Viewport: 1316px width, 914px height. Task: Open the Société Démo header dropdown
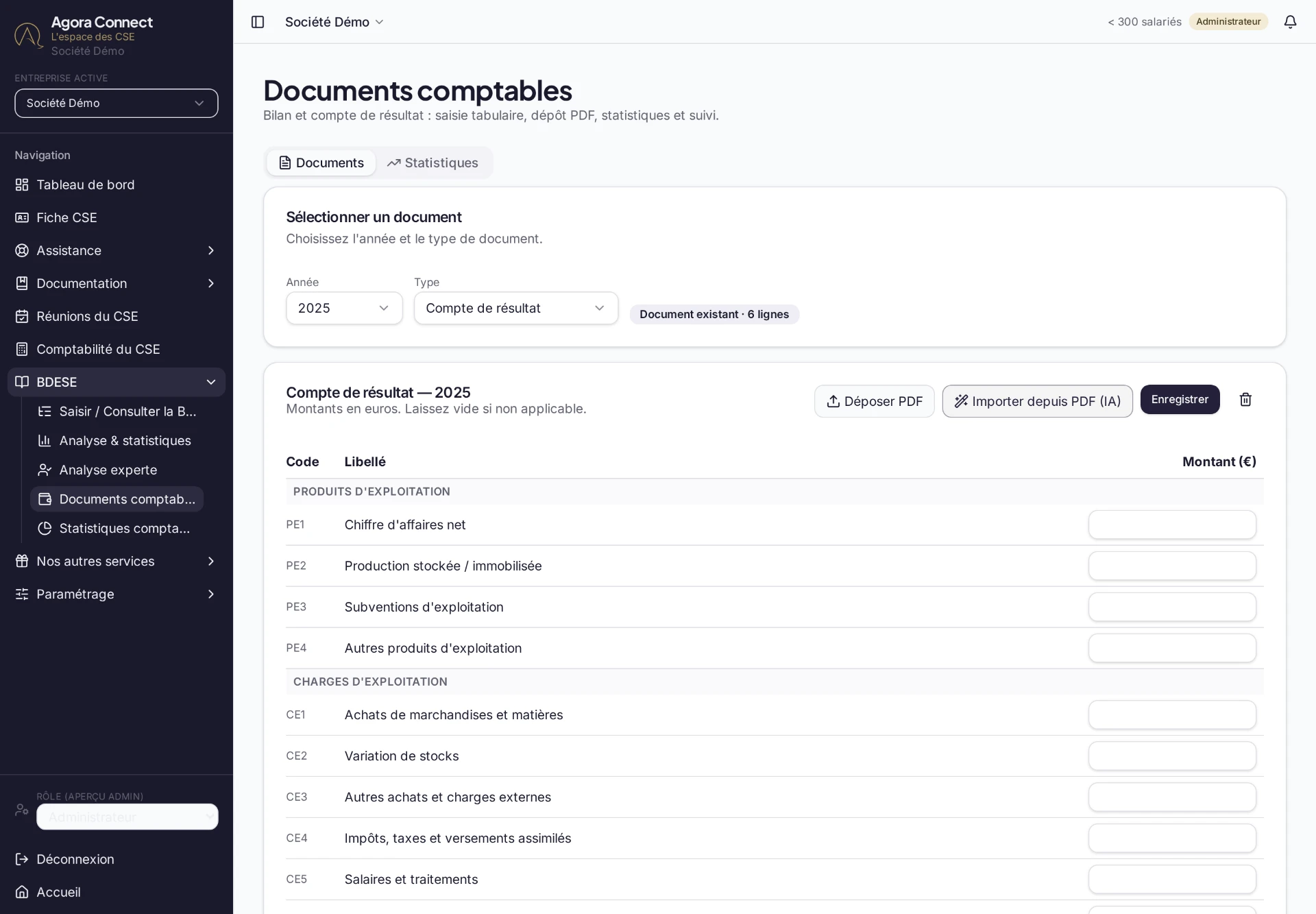[x=334, y=22]
